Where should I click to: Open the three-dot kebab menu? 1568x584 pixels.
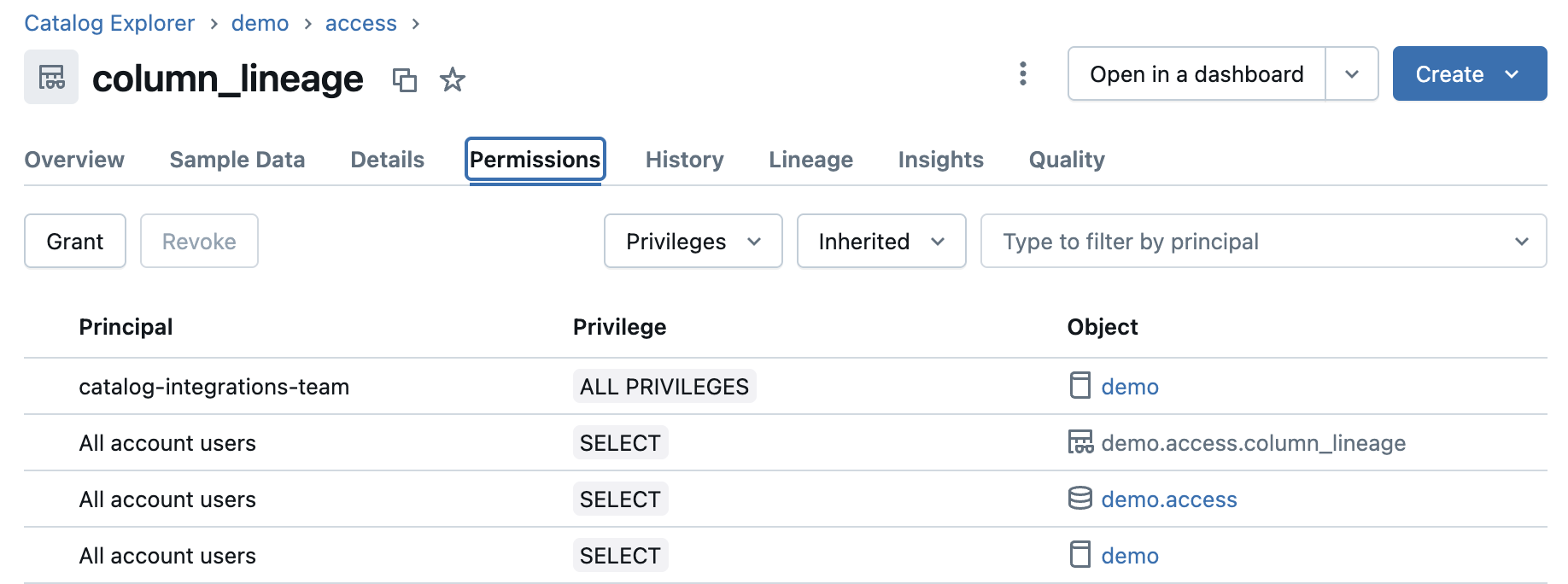point(1022,74)
